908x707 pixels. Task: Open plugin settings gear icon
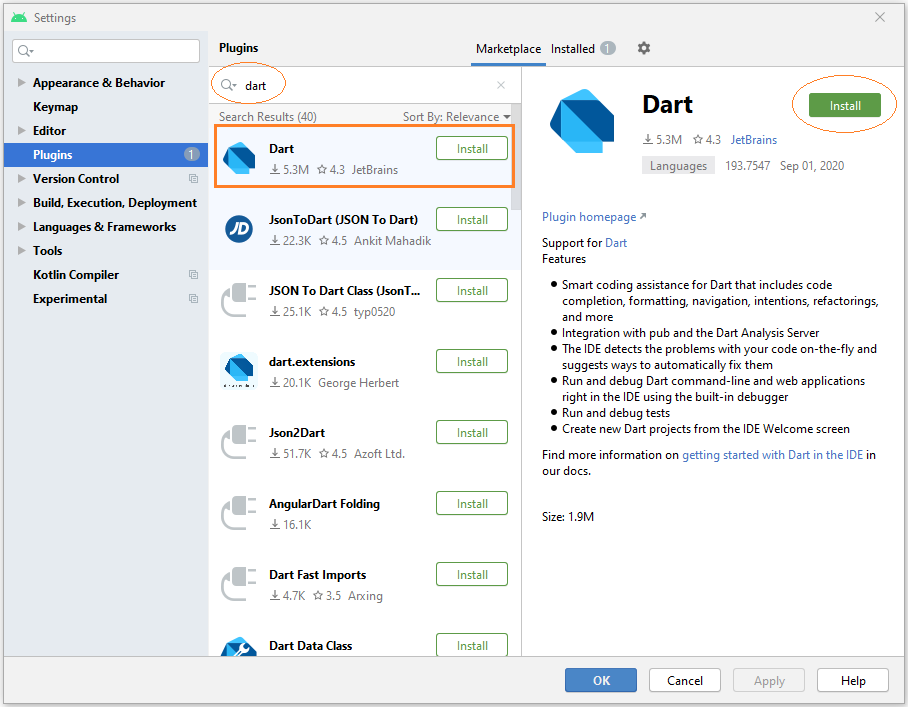[x=643, y=48]
